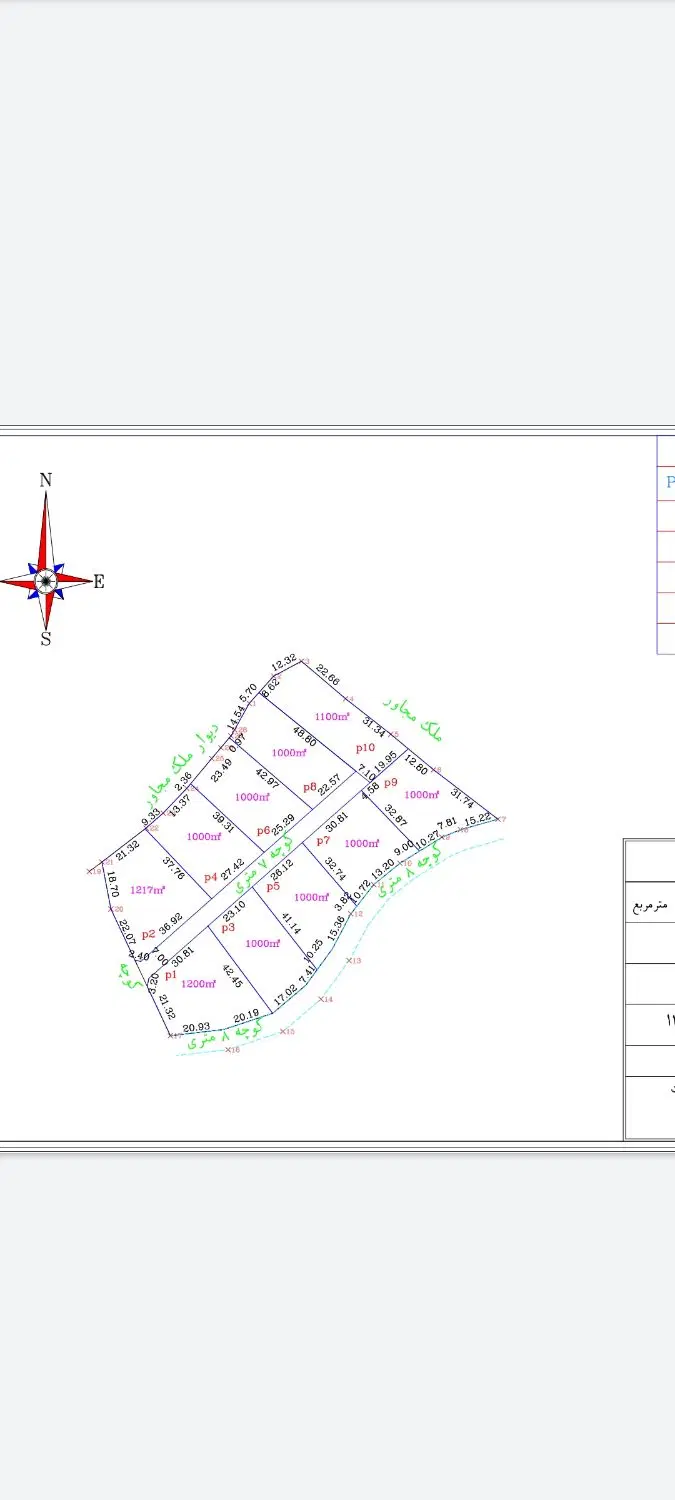675x1500 pixels.
Task: Click the 27.42 dimension value
Action: click(231, 869)
